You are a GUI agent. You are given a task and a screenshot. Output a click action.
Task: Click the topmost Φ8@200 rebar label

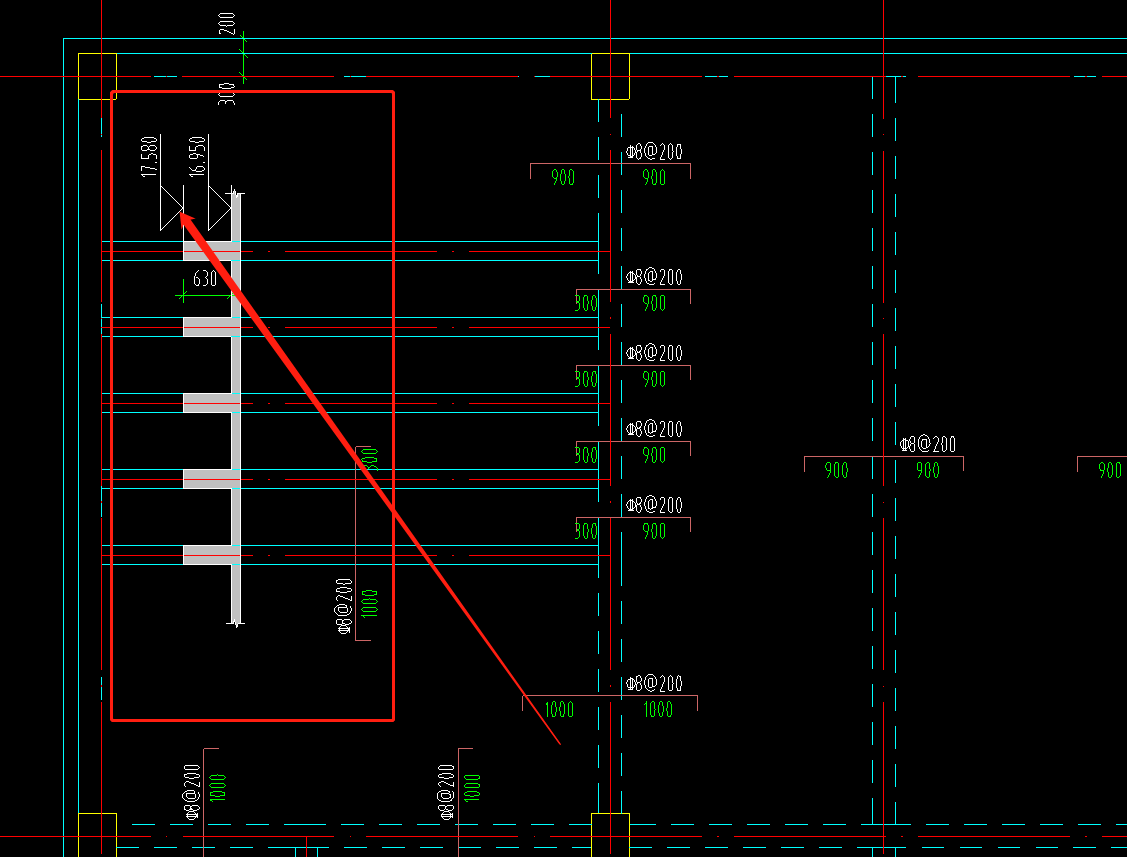coord(654,152)
